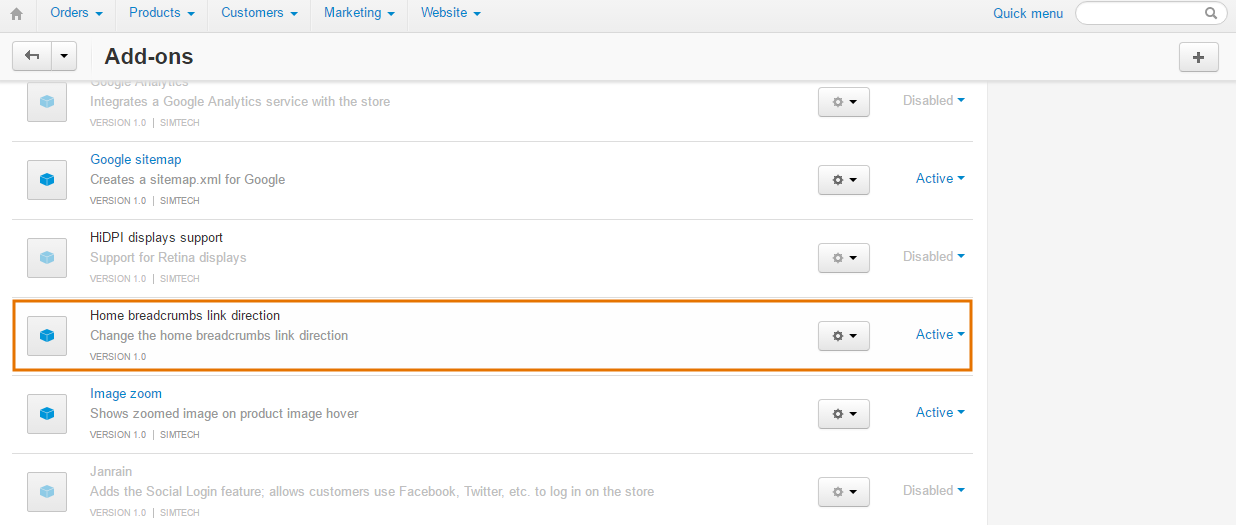Go to the home icon in the top bar

pos(16,14)
